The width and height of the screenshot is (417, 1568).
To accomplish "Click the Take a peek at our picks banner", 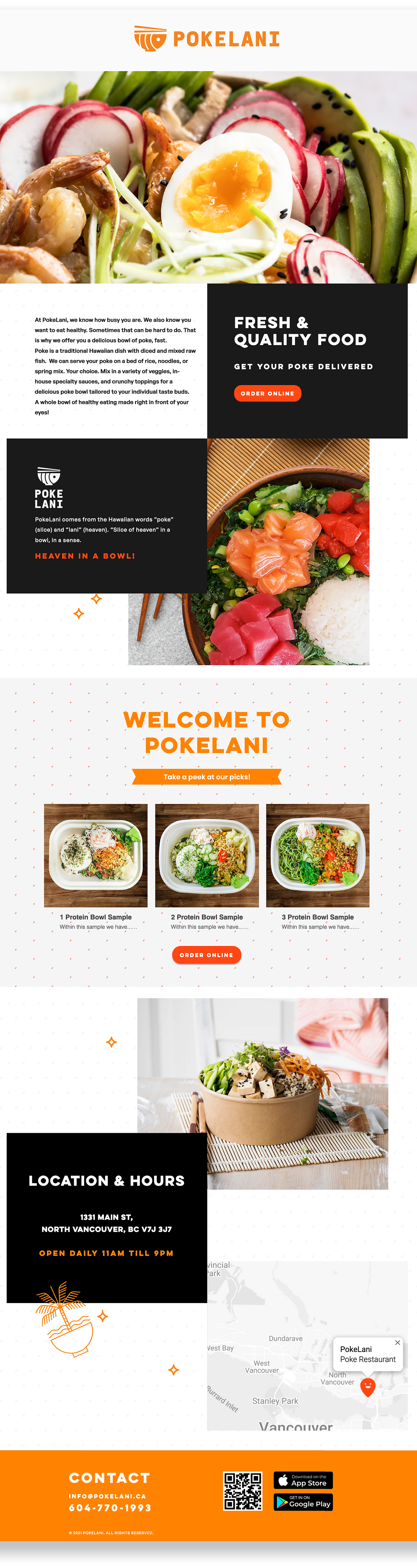I will tap(207, 777).
